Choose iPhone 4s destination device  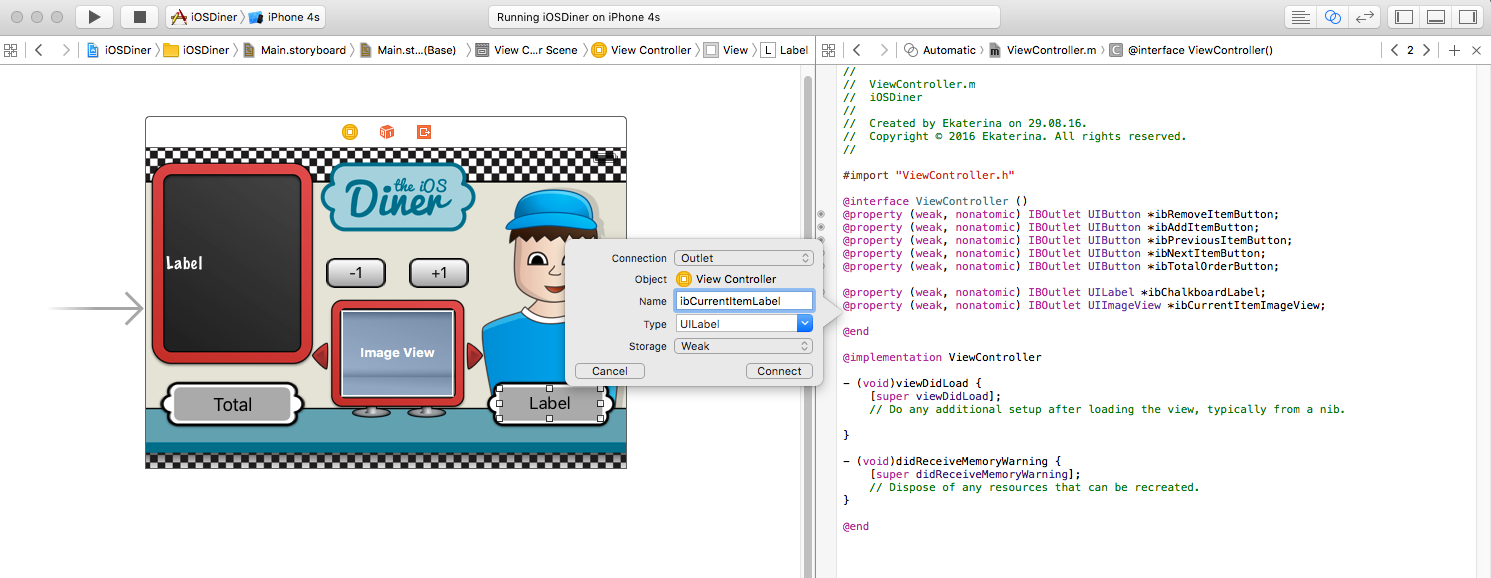coord(284,17)
